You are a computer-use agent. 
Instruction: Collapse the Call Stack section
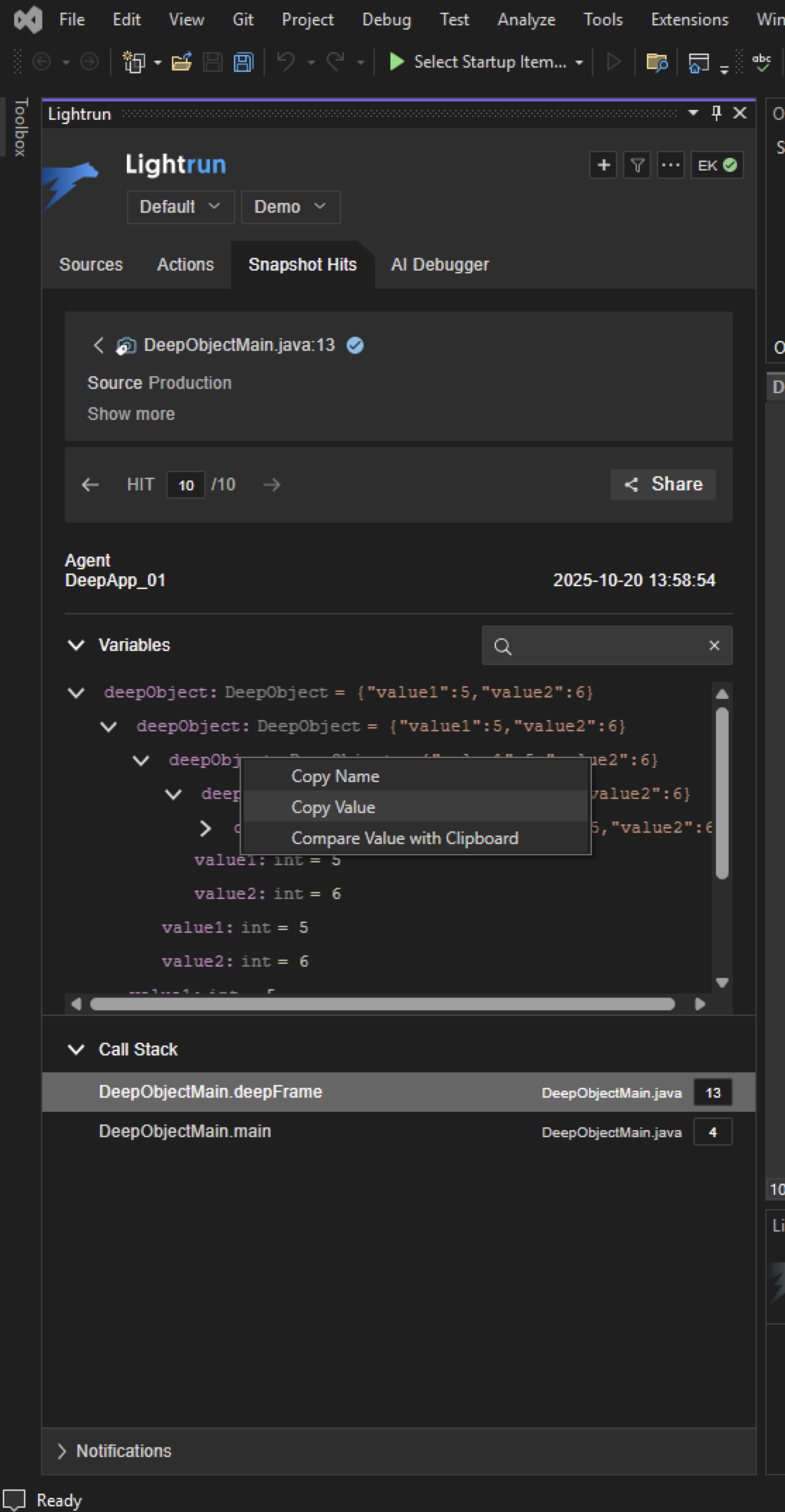pyautogui.click(x=76, y=1050)
